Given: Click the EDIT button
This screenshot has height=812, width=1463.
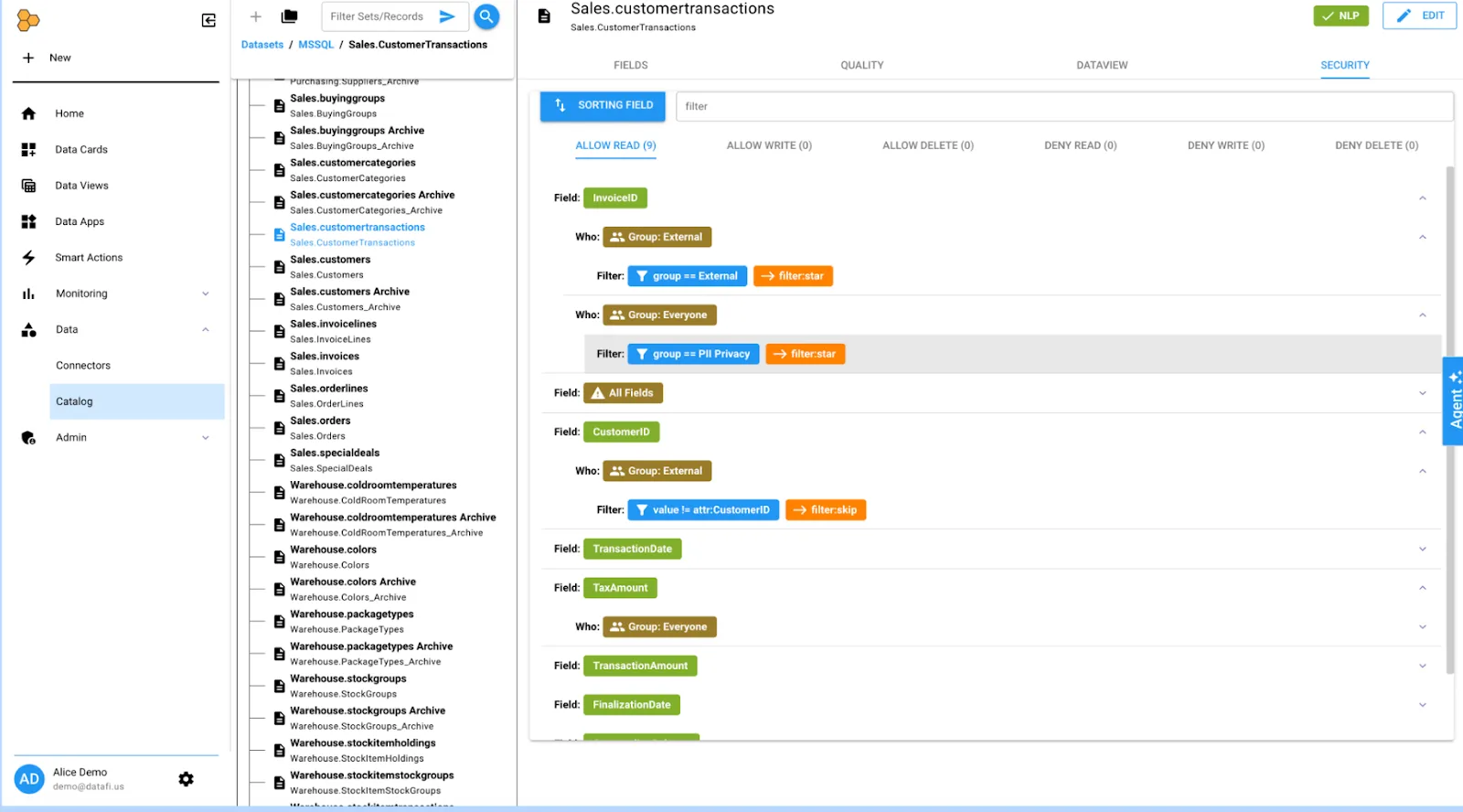Looking at the screenshot, I should coord(1419,16).
